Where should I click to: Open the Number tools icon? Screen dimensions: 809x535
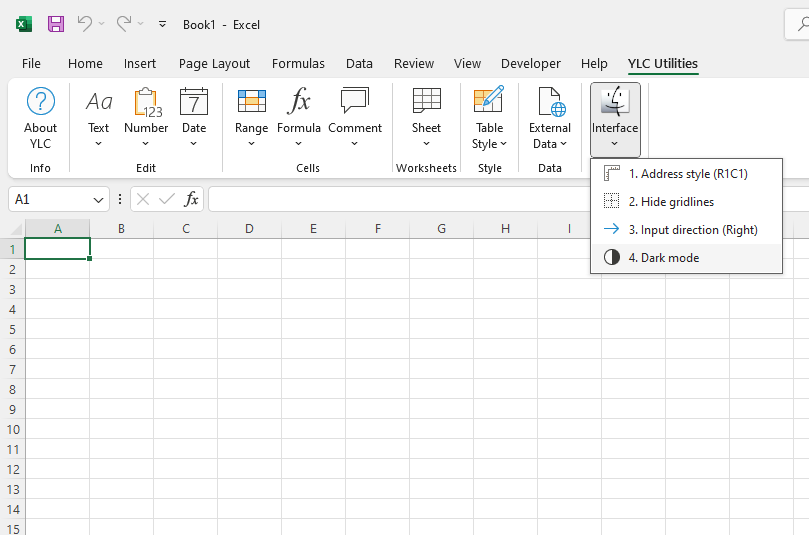tap(146, 102)
